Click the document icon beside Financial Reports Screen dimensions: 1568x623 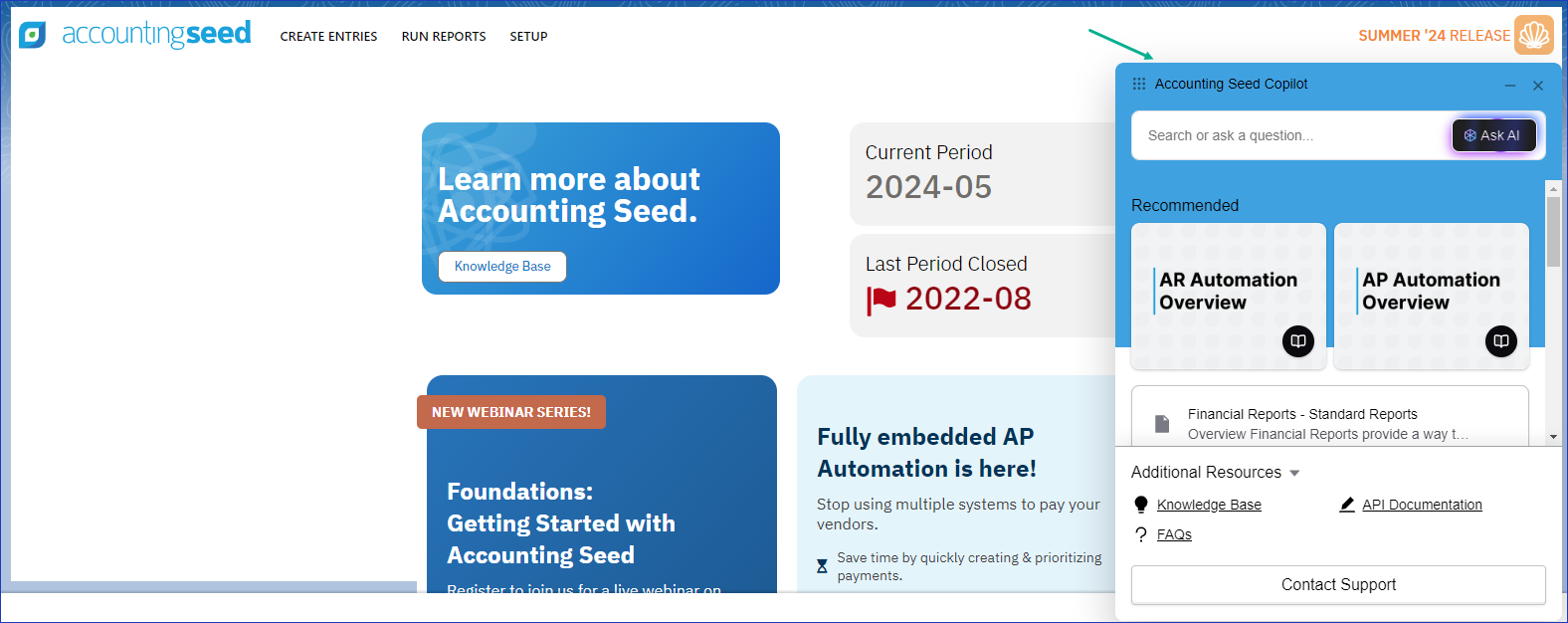click(1161, 424)
